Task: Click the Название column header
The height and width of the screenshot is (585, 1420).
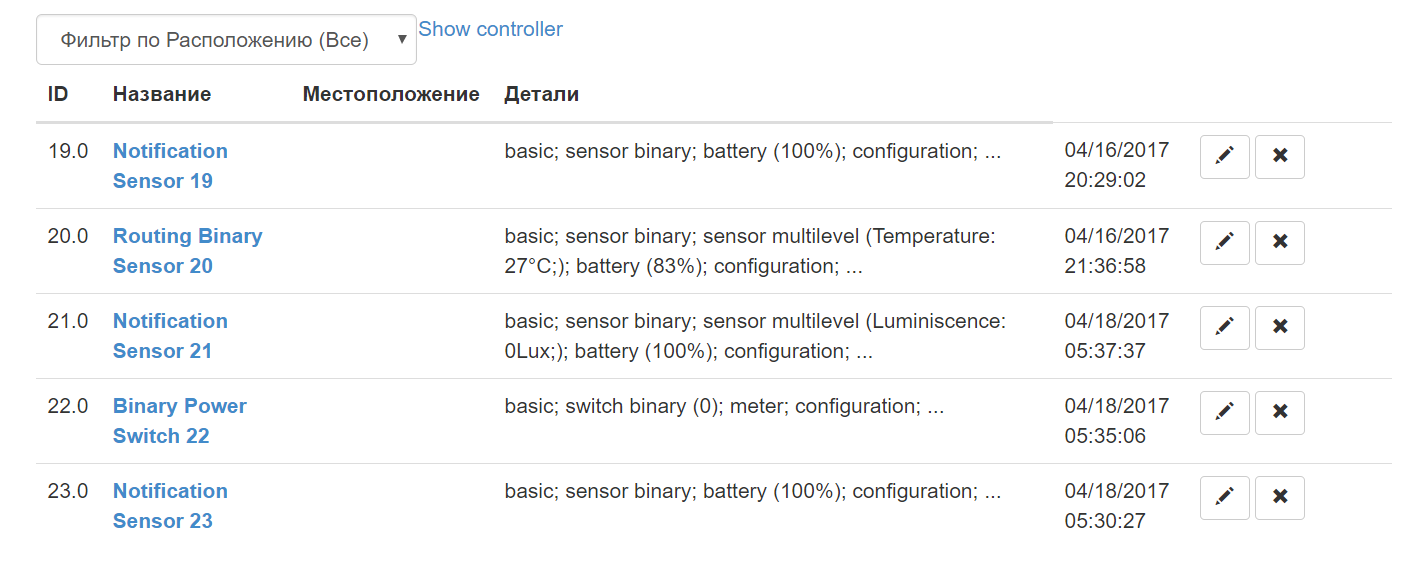Action: click(x=162, y=94)
